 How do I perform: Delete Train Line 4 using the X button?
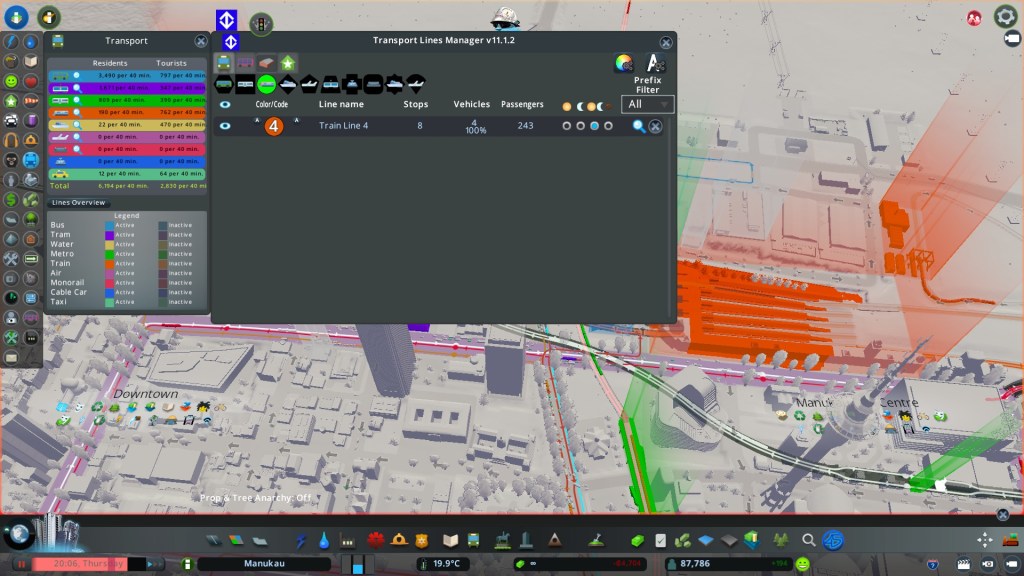[655, 126]
